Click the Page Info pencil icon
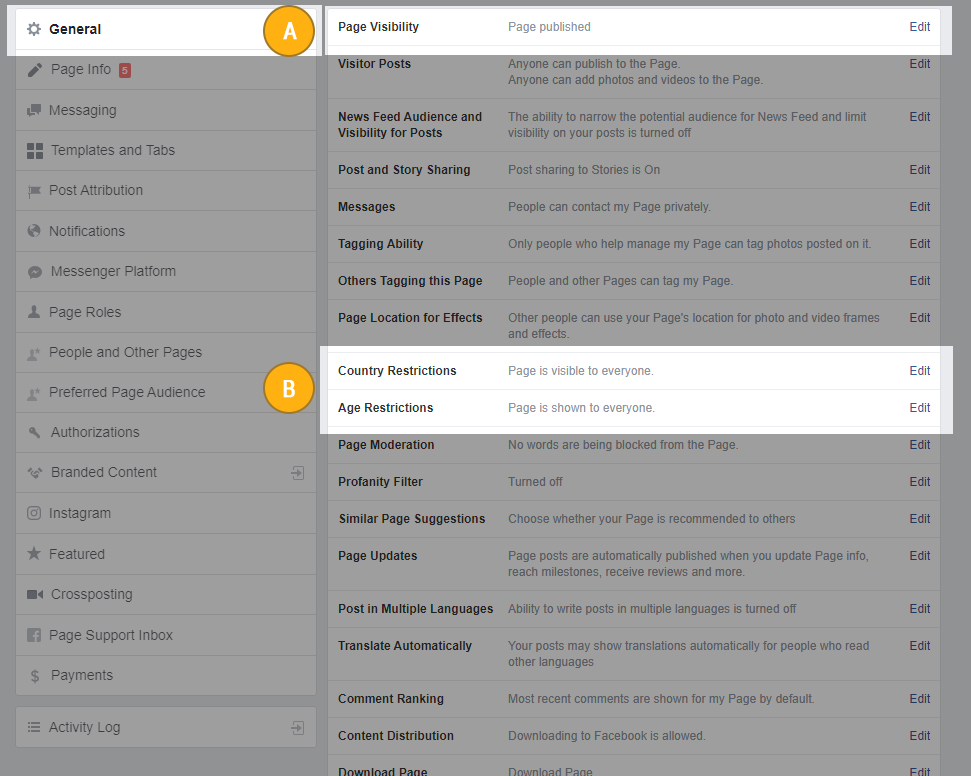Image resolution: width=971 pixels, height=776 pixels. coord(35,70)
